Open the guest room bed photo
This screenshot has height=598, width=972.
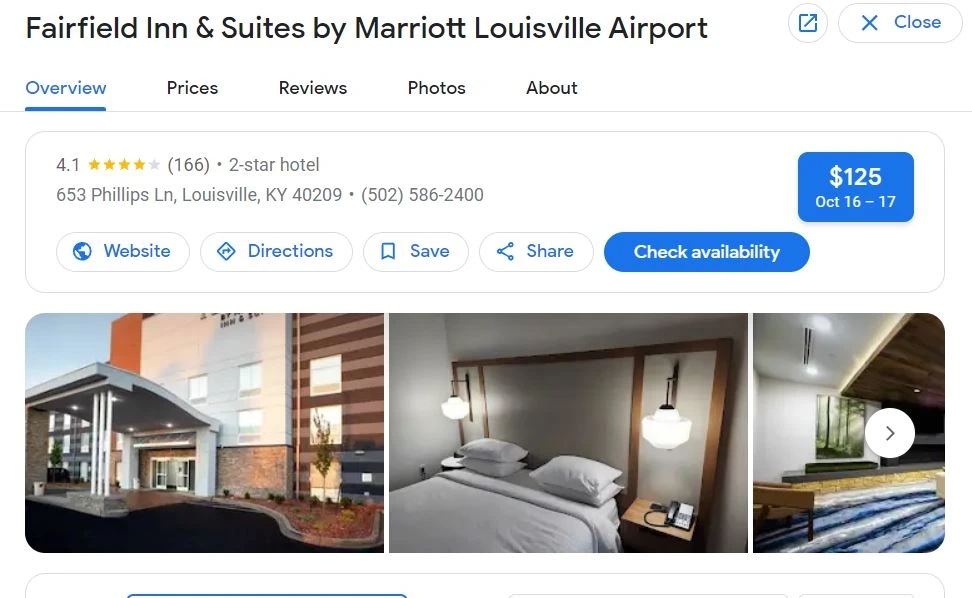568,433
